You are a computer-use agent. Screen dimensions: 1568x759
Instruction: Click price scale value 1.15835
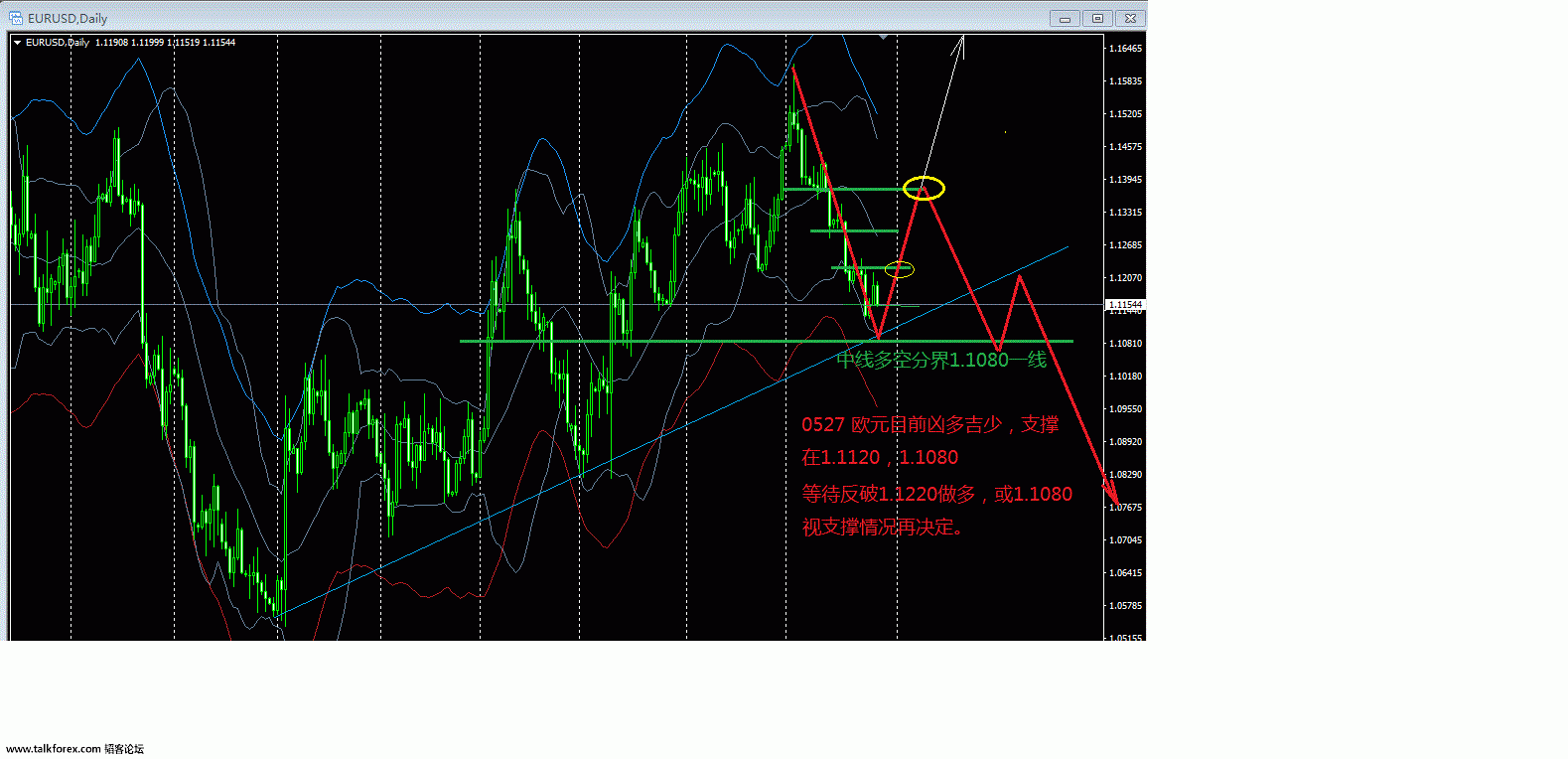[x=1125, y=80]
